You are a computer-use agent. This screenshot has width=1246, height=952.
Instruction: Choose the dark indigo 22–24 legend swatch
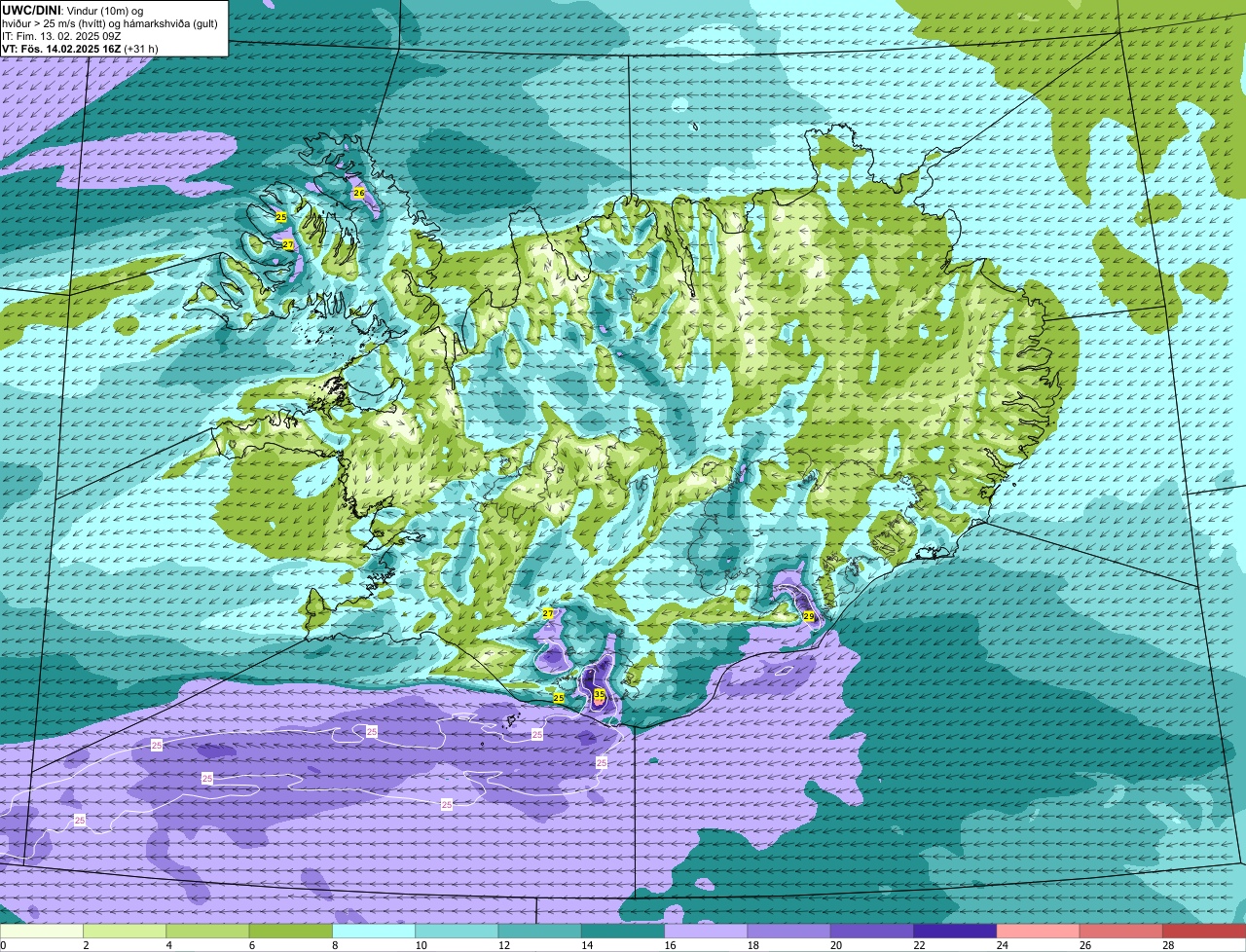click(x=955, y=932)
